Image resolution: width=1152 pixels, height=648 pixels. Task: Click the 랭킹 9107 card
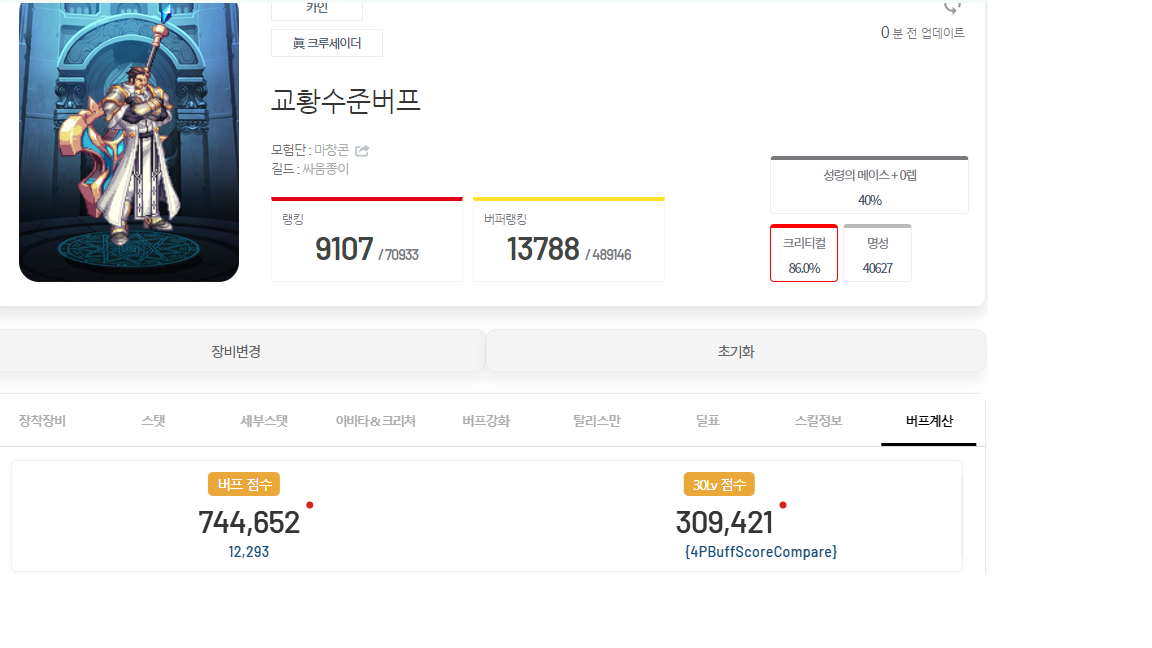[367, 240]
